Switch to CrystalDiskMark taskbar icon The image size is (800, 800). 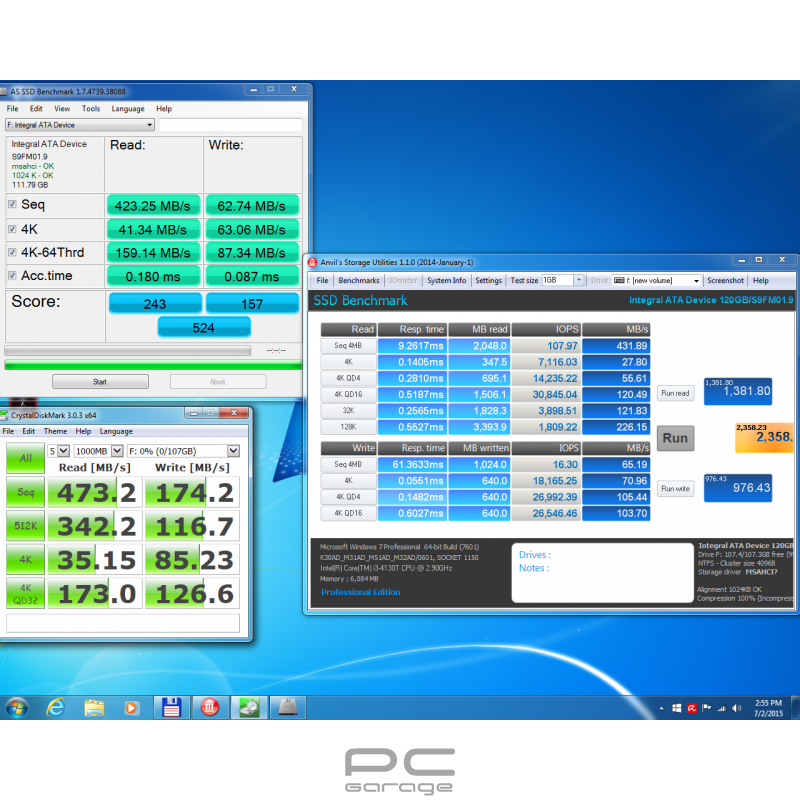249,708
